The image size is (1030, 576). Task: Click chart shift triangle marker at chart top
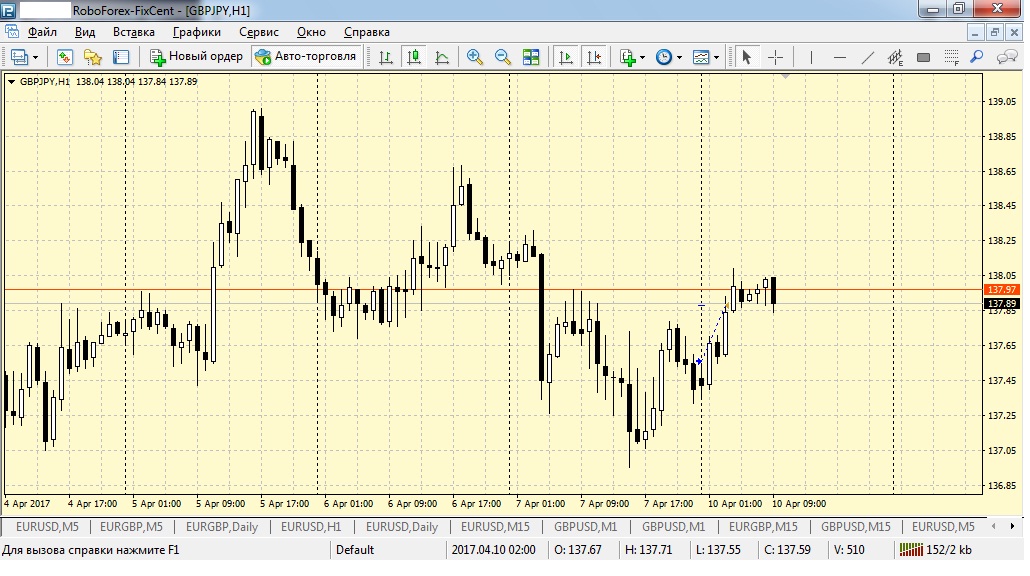point(785,77)
